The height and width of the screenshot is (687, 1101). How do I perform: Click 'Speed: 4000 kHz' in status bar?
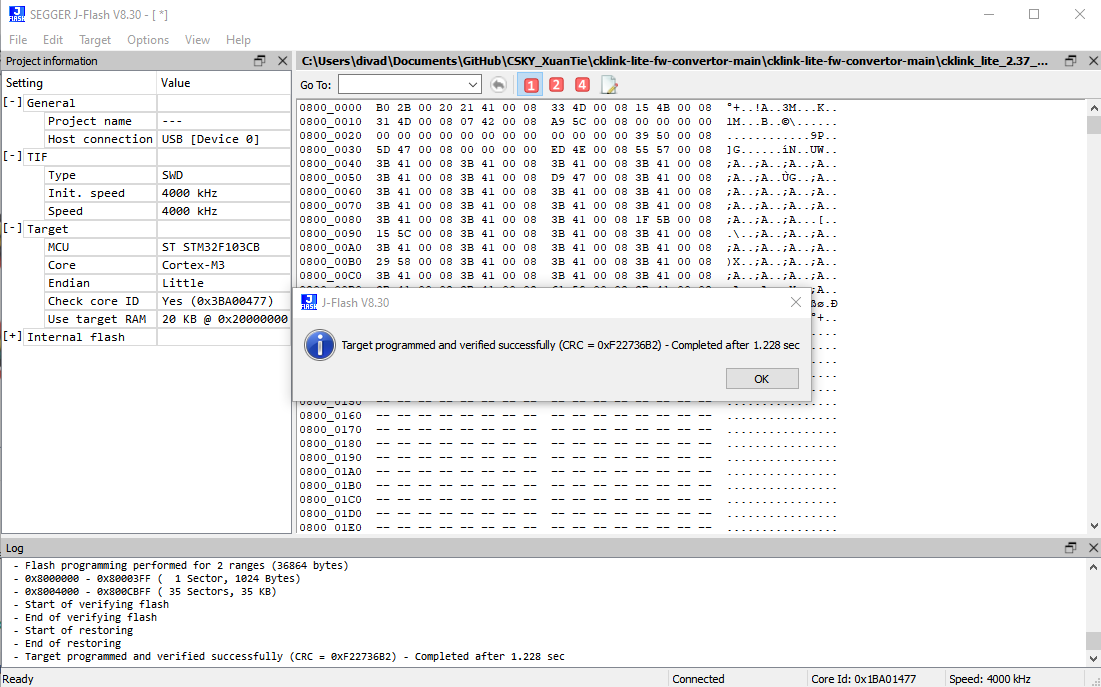990,679
